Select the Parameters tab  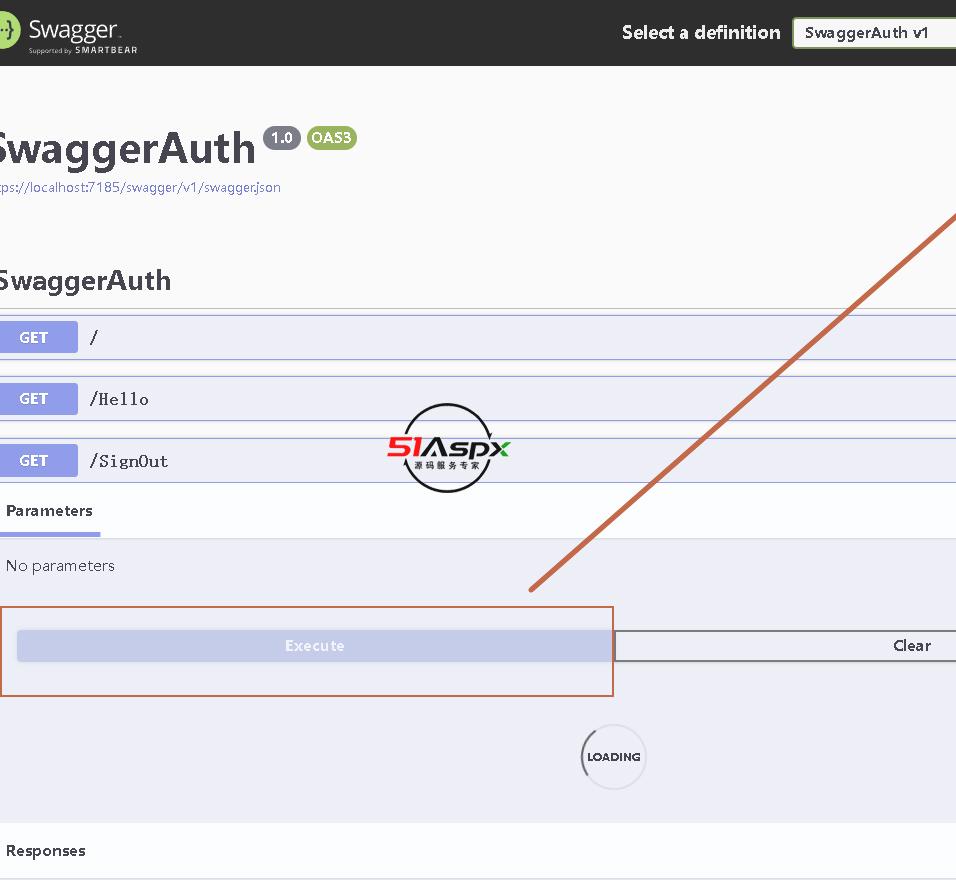coord(49,511)
